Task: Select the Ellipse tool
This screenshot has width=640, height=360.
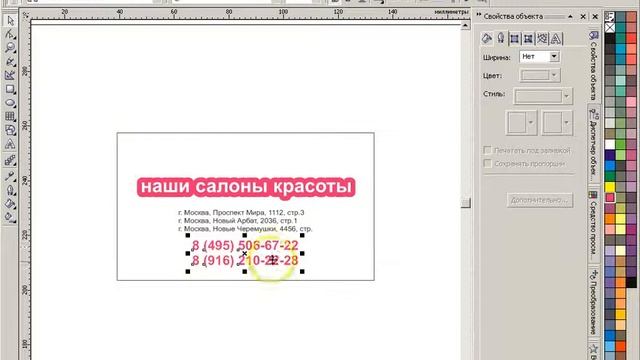Action: point(10,103)
